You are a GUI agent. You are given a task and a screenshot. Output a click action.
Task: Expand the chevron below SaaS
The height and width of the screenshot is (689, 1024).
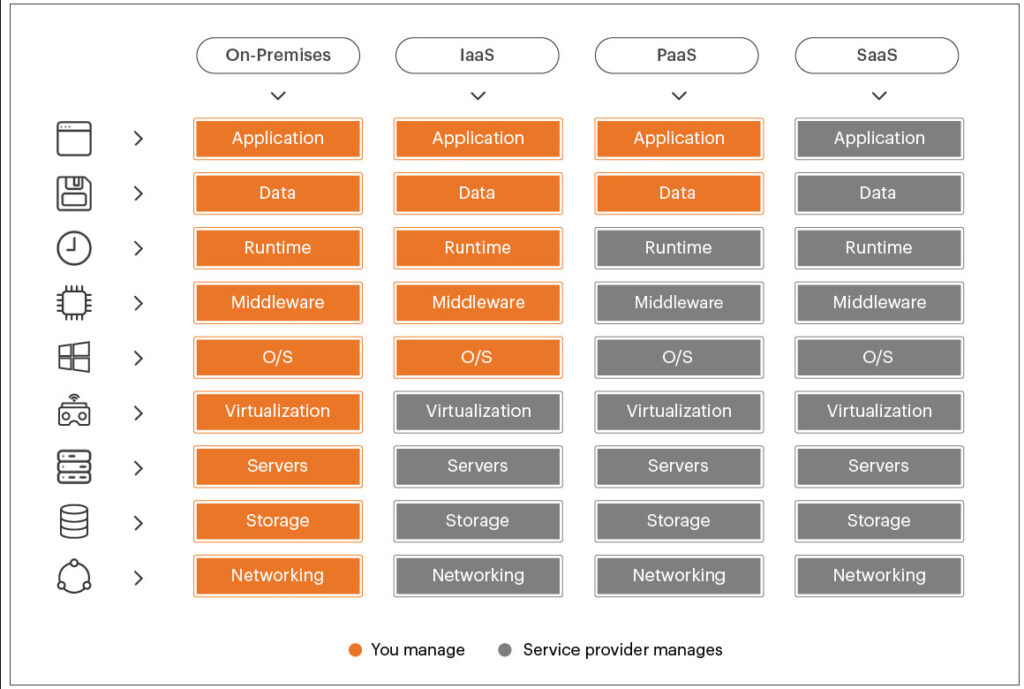point(880,96)
